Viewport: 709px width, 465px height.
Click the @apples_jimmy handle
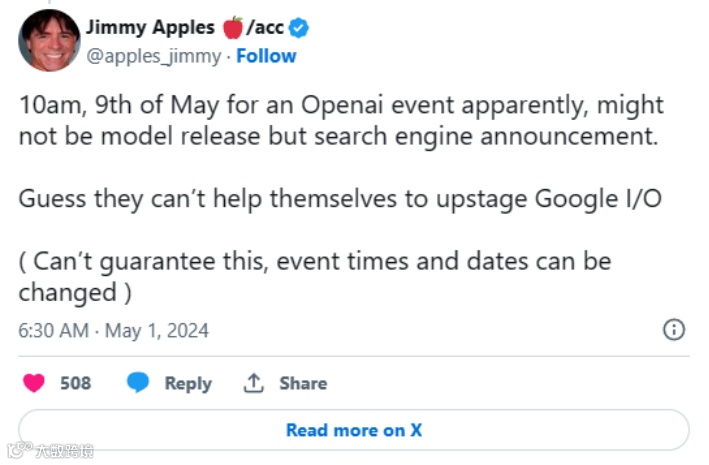(152, 56)
